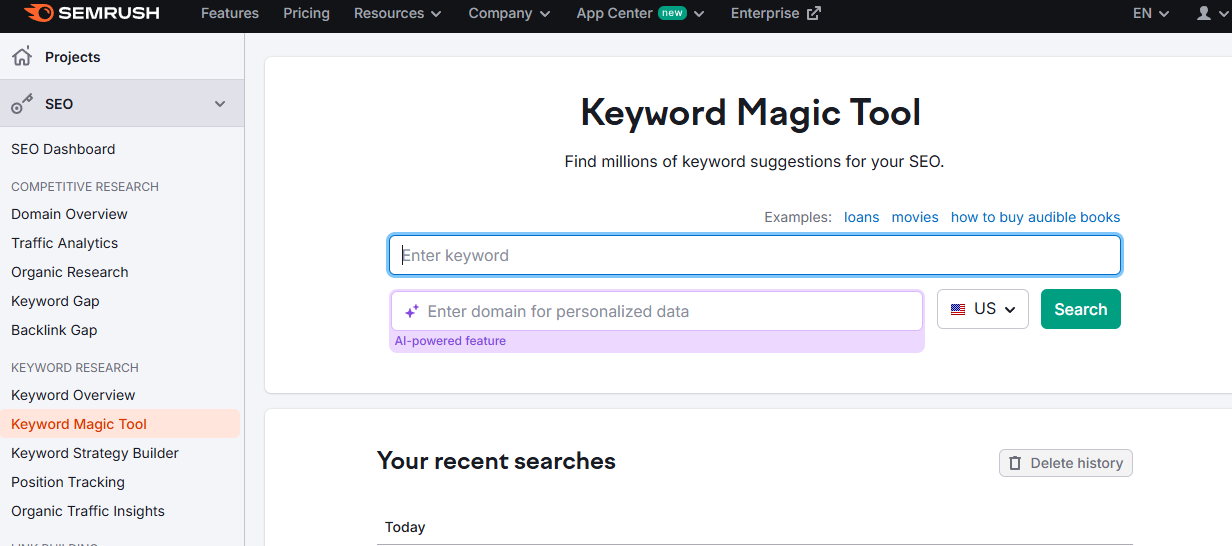Open Keyword Gap in sidebar

pyautogui.click(x=55, y=301)
